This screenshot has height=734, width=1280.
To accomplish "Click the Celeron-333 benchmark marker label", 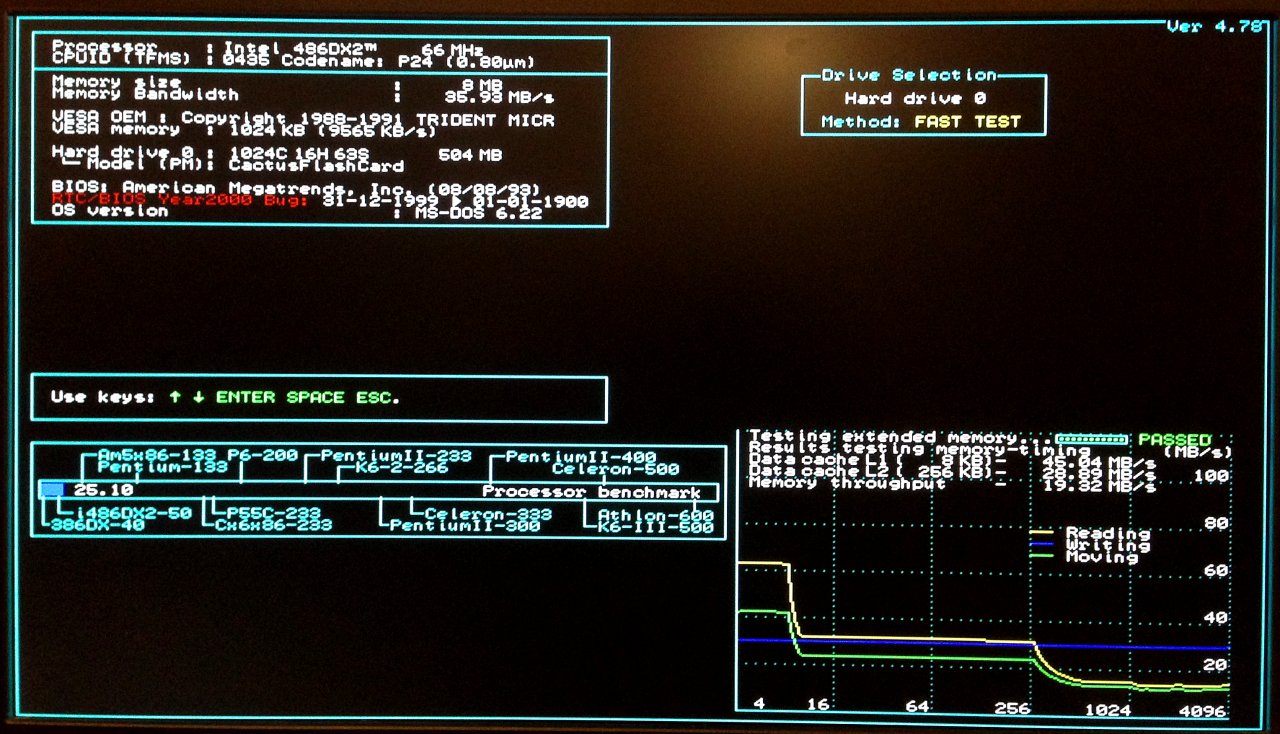I will point(488,514).
